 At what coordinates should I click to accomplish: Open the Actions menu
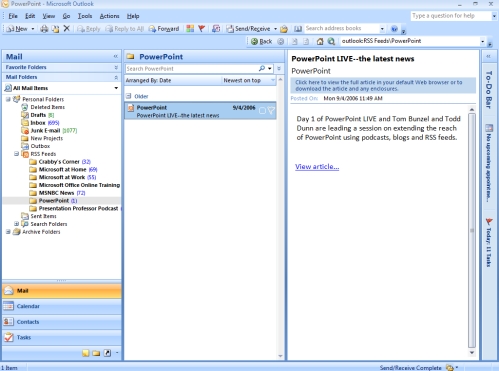tap(109, 16)
